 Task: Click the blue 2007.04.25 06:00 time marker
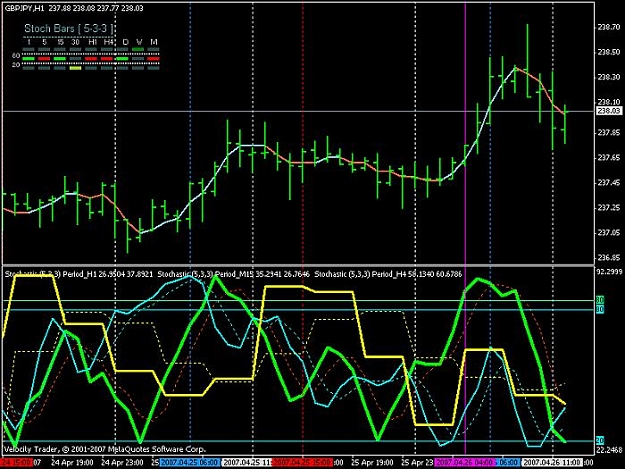pyautogui.click(x=189, y=463)
